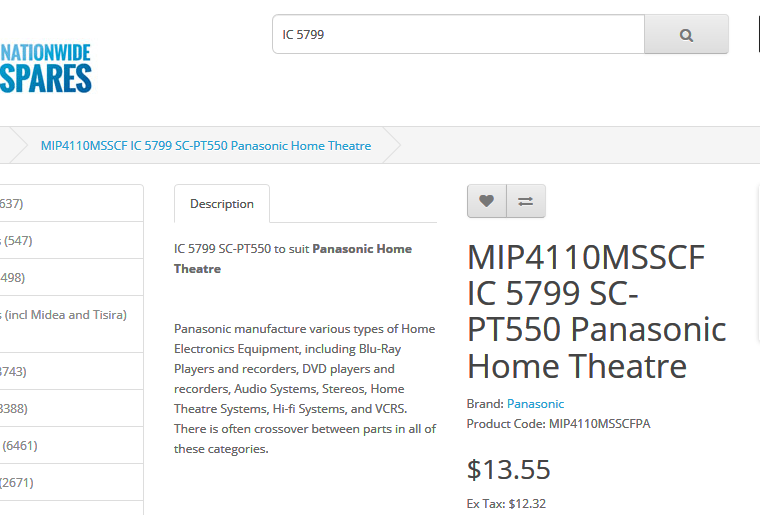
Task: Open the sidebar category ending in 498
Action: tap(71, 278)
